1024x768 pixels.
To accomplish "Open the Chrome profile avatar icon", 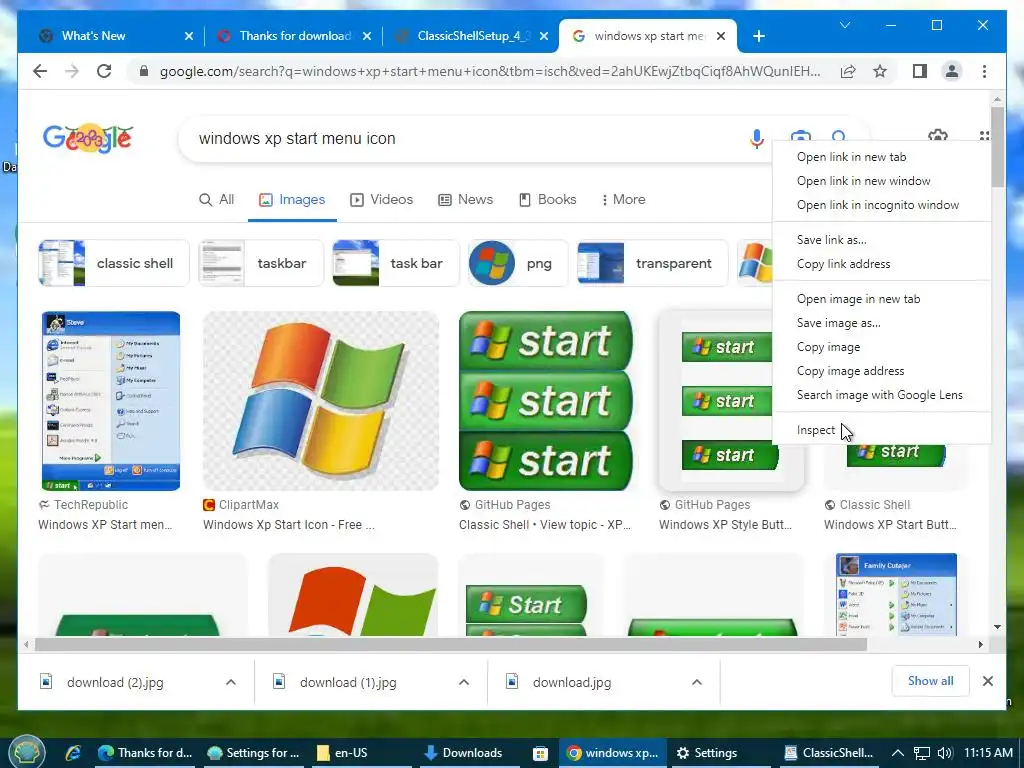I will point(952,71).
